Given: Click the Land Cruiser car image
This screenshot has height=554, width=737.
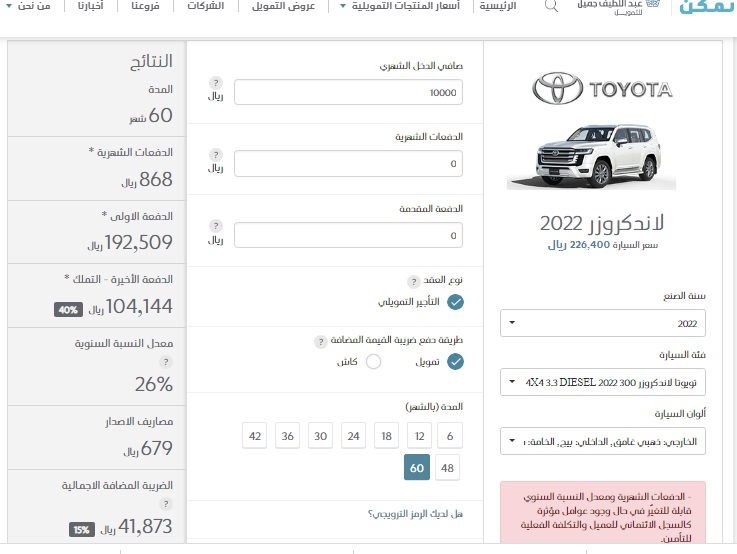Looking at the screenshot, I should pos(591,156).
